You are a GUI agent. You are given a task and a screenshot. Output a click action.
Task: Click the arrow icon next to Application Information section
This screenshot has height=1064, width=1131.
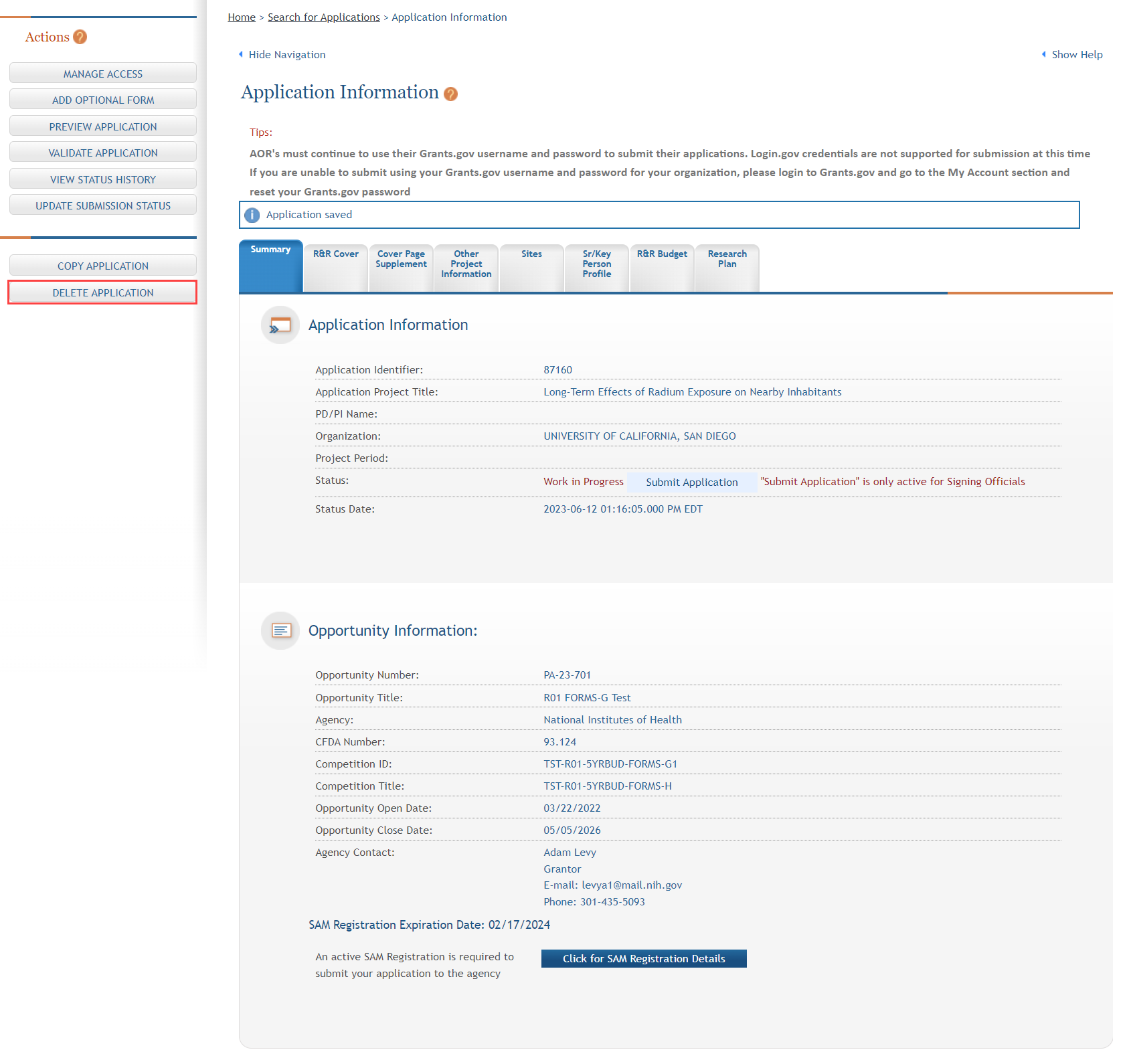[280, 325]
